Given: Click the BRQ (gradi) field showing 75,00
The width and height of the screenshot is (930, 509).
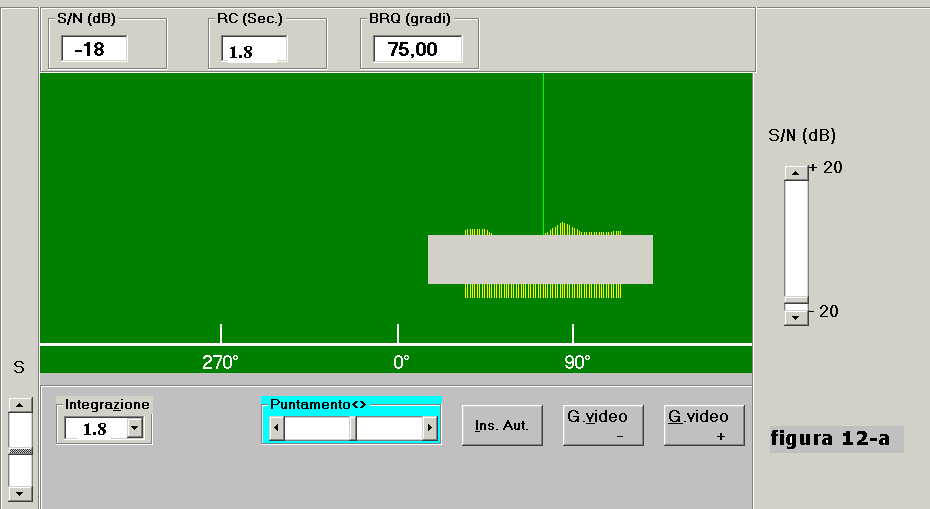Looking at the screenshot, I should (418, 49).
